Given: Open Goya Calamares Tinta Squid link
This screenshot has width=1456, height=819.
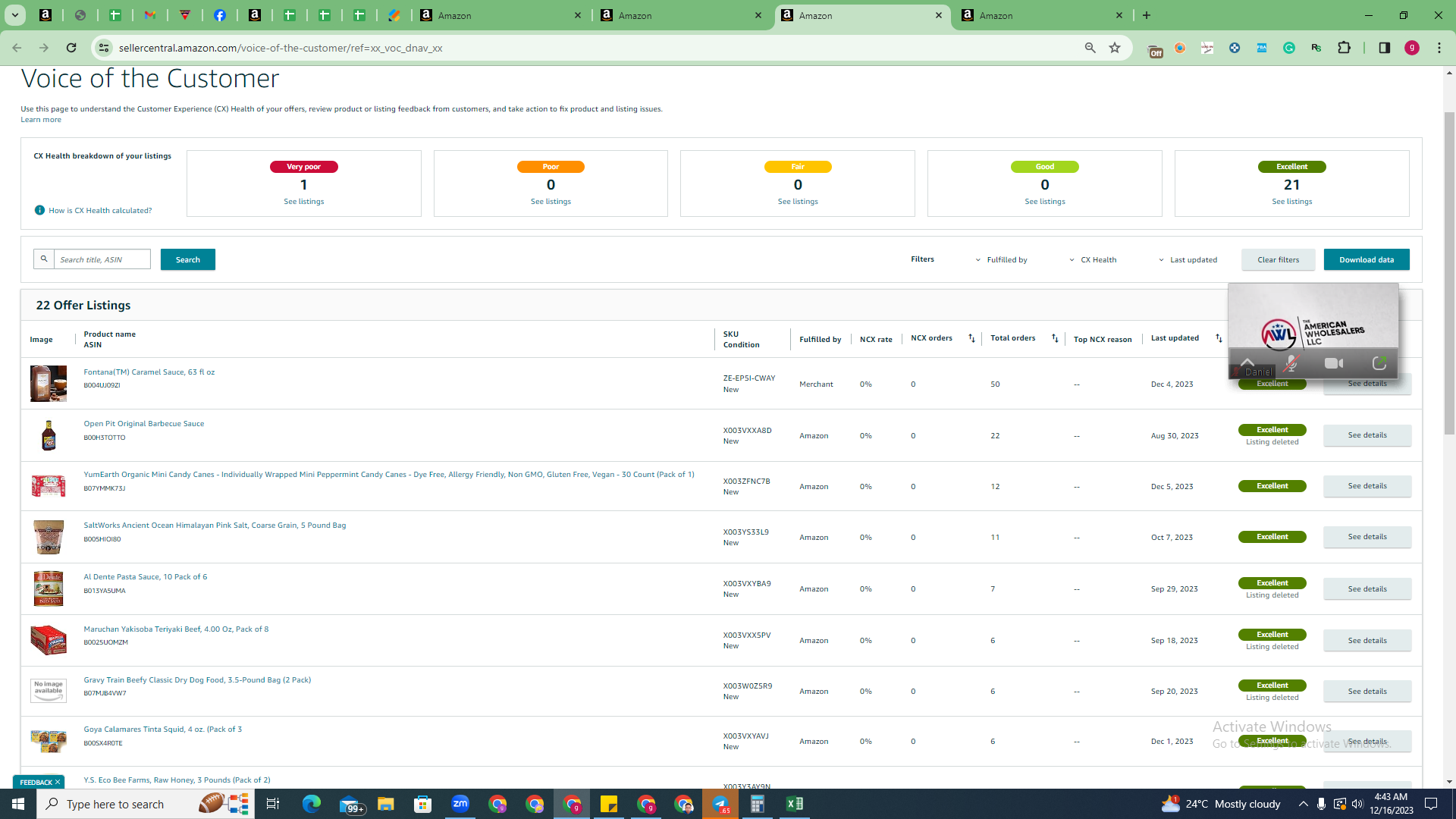Looking at the screenshot, I should click(163, 730).
